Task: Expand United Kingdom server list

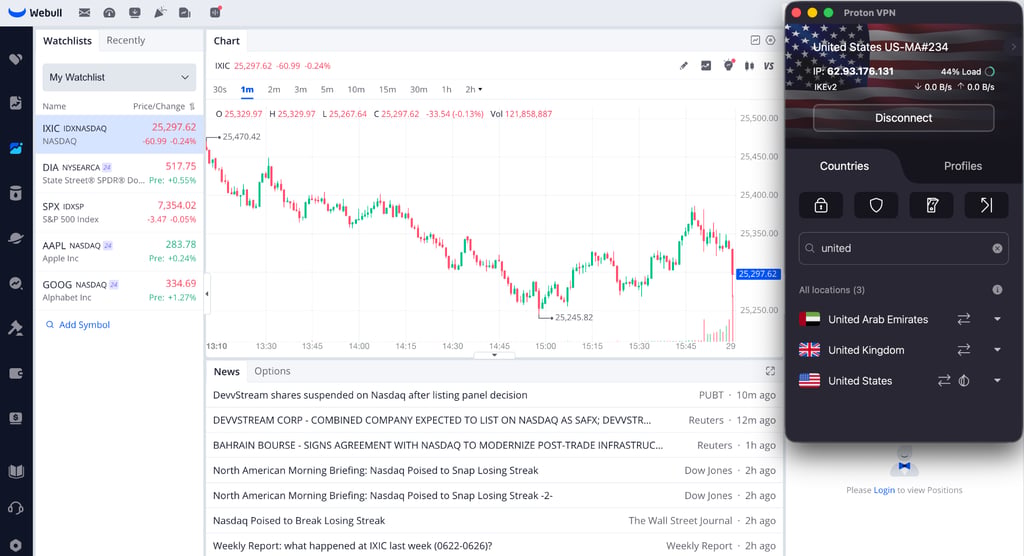Action: click(x=997, y=350)
